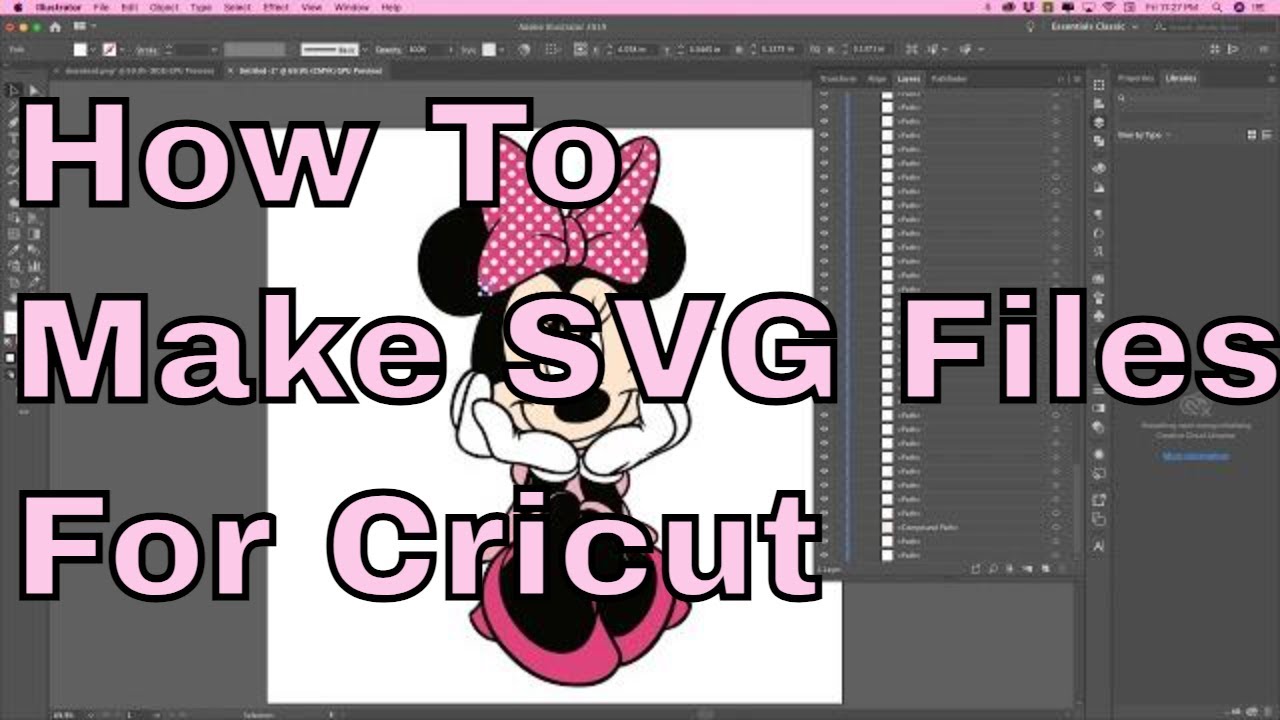Viewport: 1280px width, 720px height.
Task: Open the Apple menu
Action: tap(16, 7)
